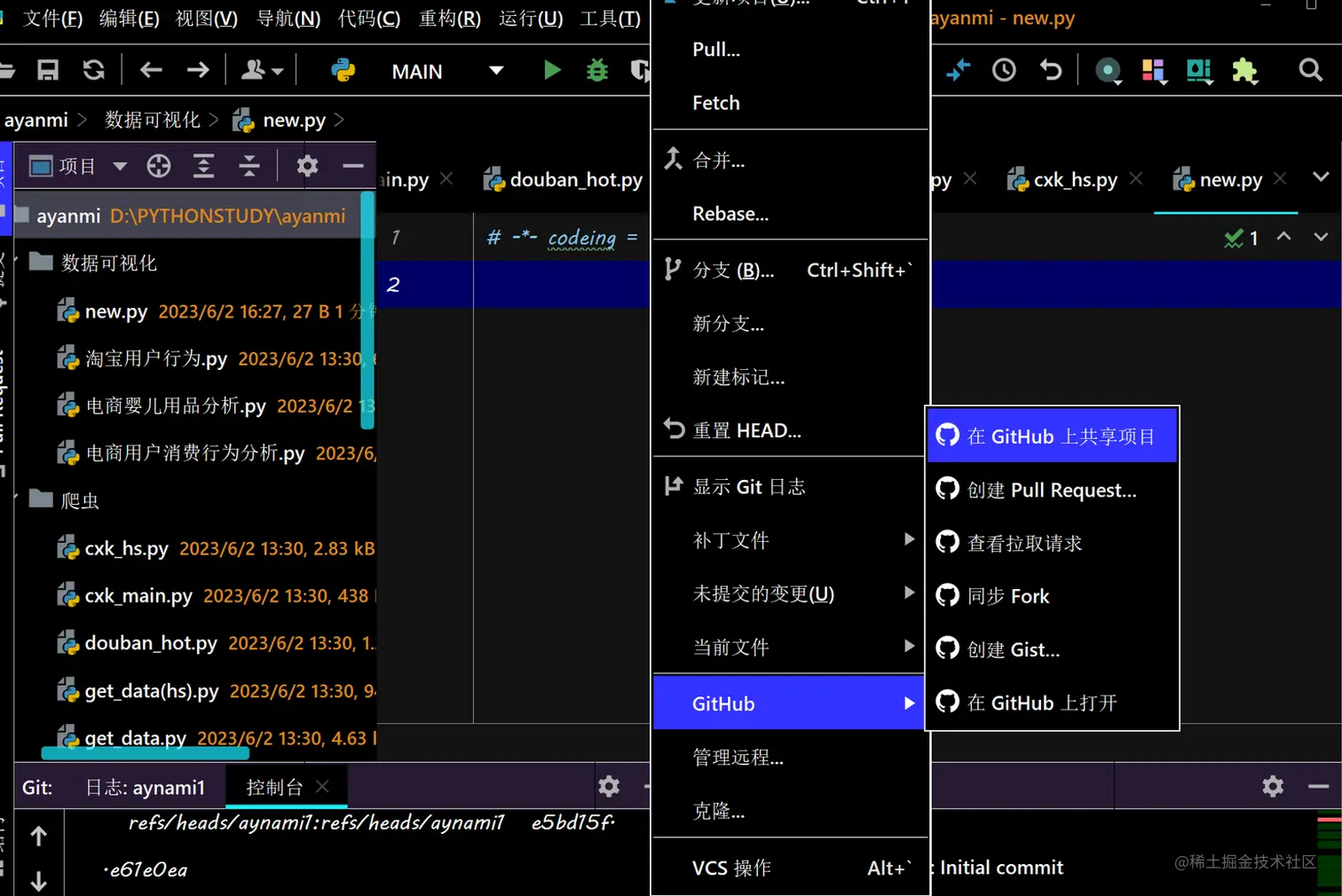Click the green circle toolbar icon
This screenshot has height=896, width=1342.
tap(1108, 71)
